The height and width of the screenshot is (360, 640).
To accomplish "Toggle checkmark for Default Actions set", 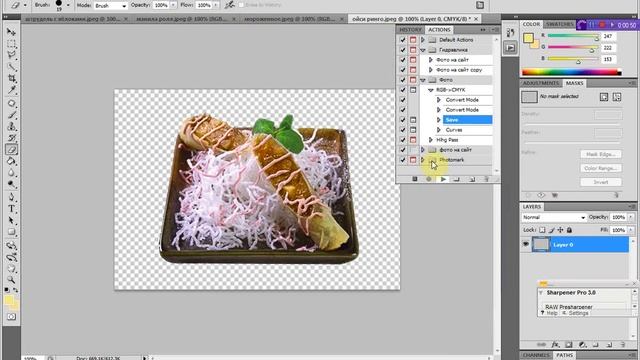I will click(x=402, y=40).
